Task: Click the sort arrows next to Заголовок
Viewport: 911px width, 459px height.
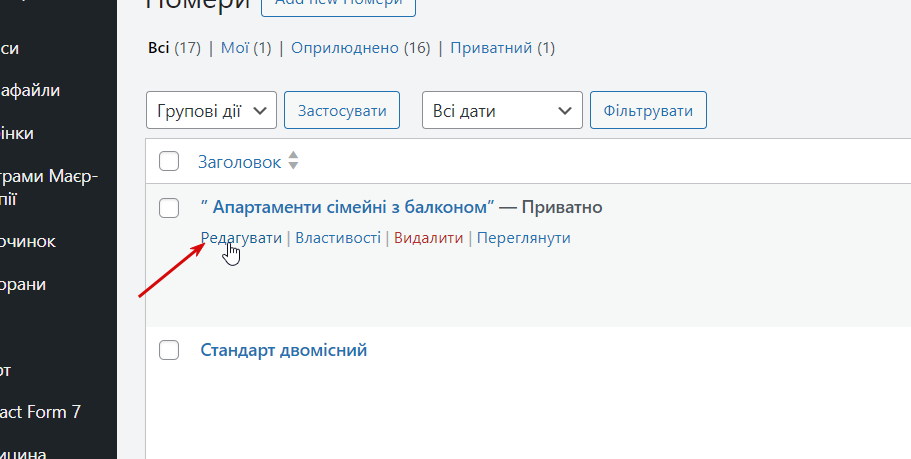Action: (293, 161)
